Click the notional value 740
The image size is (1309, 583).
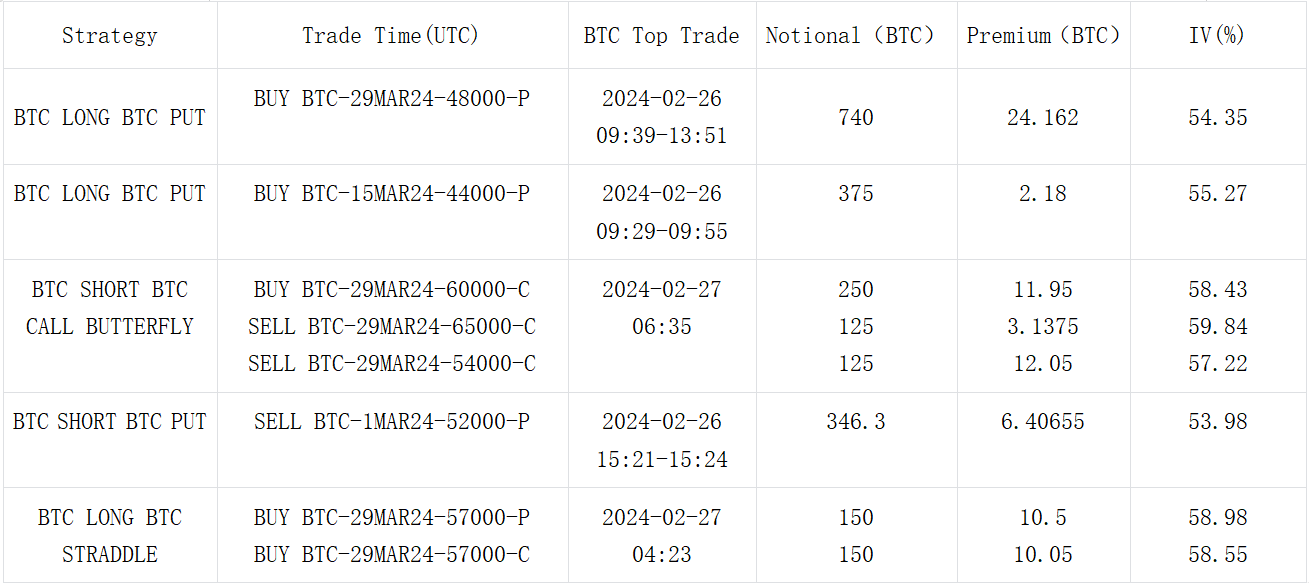(x=856, y=117)
